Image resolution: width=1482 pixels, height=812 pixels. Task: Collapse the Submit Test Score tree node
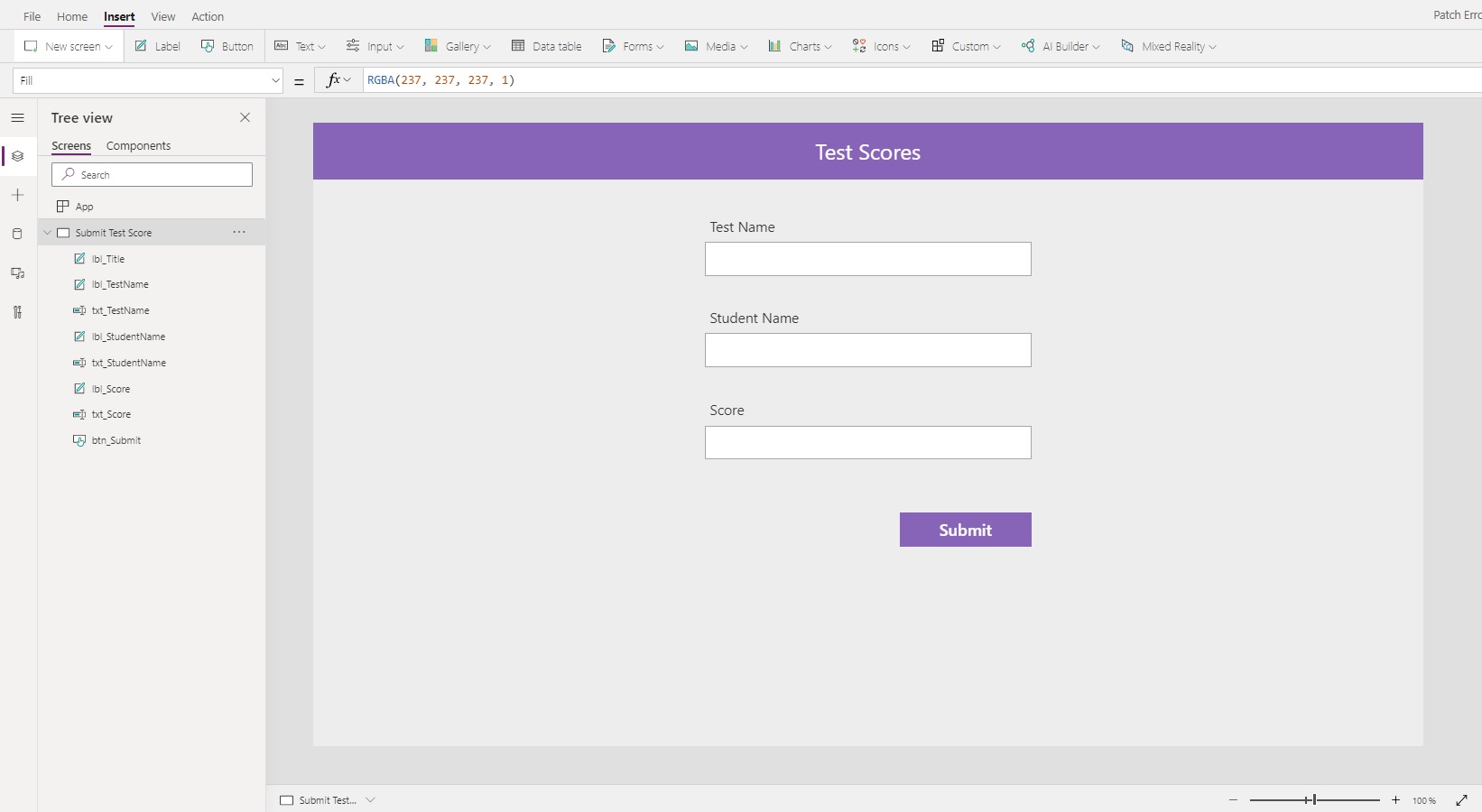point(48,232)
